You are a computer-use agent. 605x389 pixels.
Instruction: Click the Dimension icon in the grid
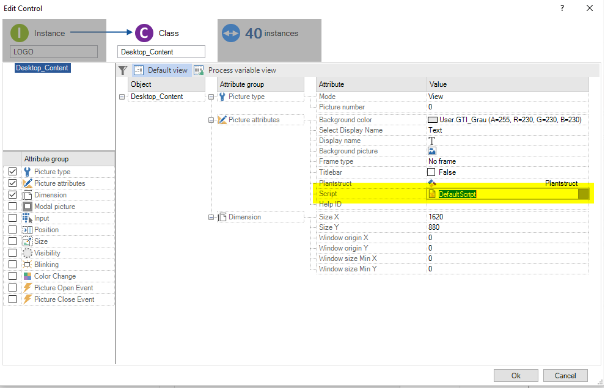pos(222,217)
